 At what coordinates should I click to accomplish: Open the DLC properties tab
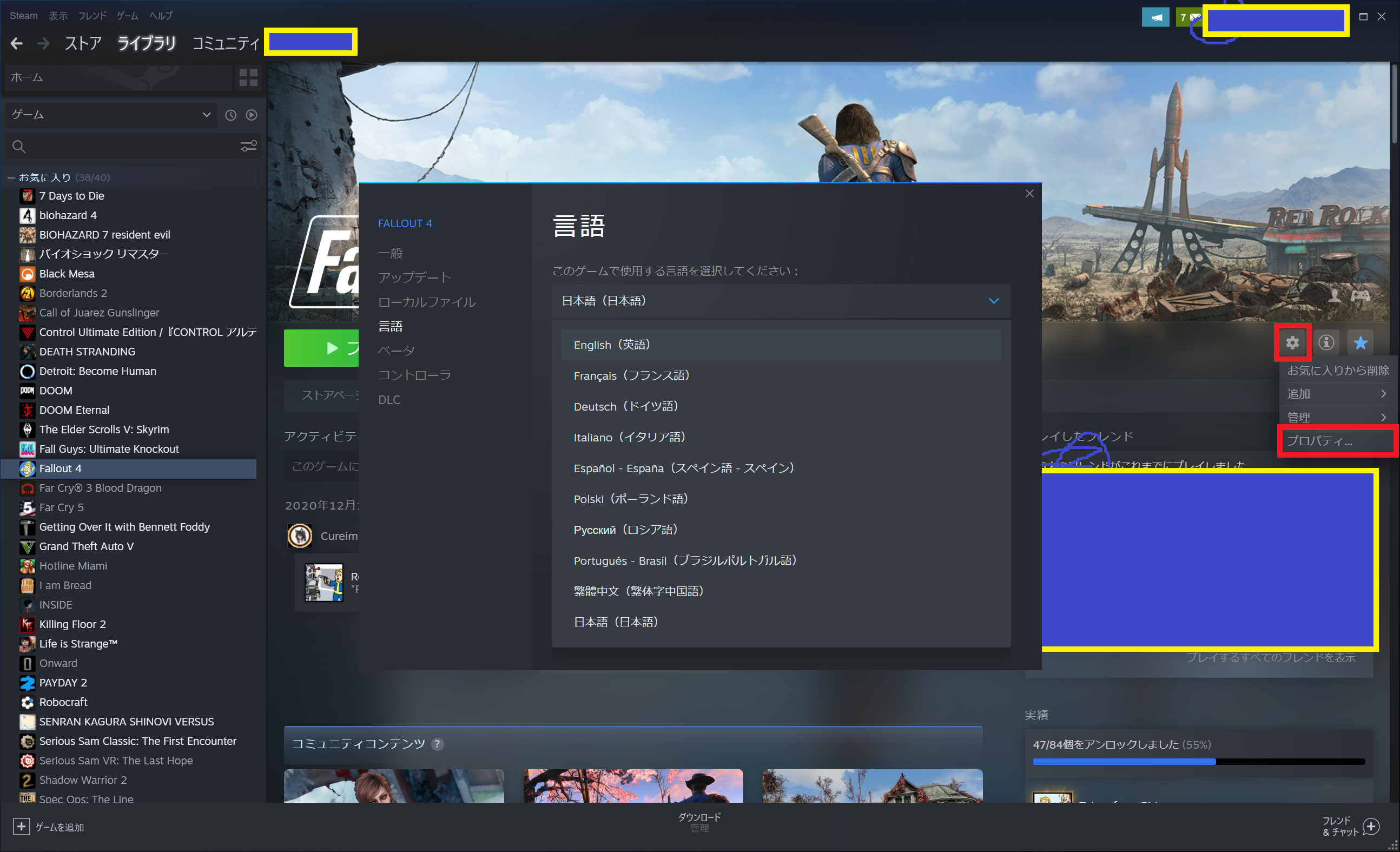click(389, 400)
